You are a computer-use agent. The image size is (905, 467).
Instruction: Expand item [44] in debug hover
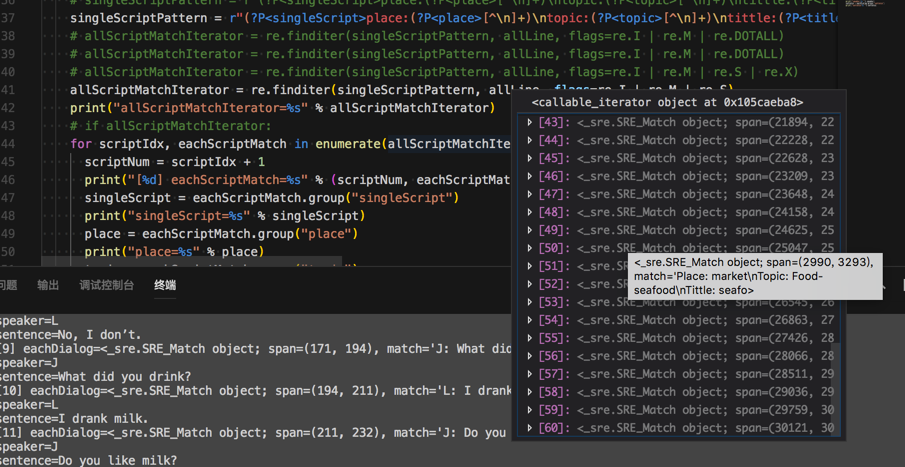coord(529,140)
